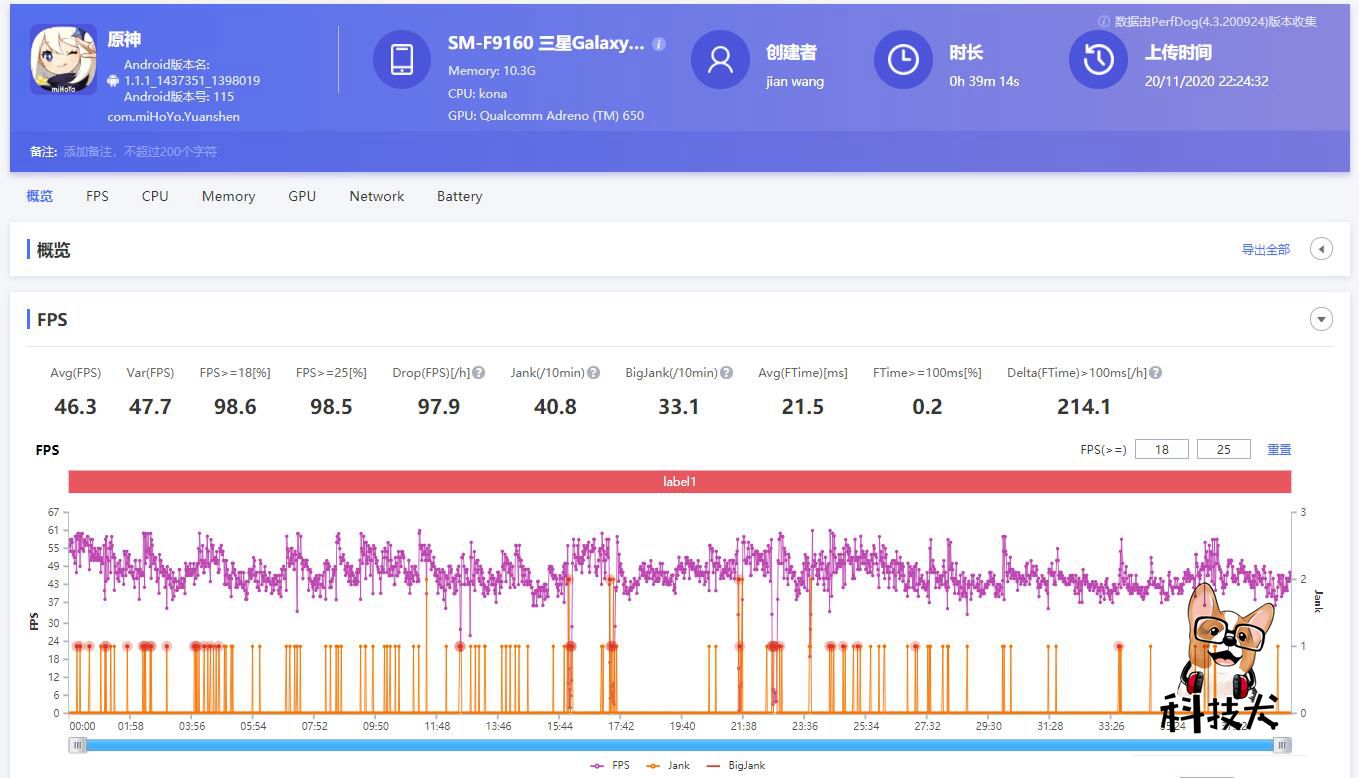Collapse the 概览 section with its arrow
Screen dimensions: 1359x778
coord(1321,248)
